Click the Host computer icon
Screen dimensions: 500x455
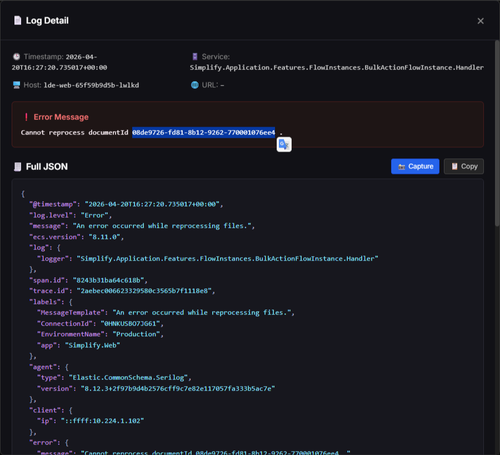pyautogui.click(x=16, y=85)
